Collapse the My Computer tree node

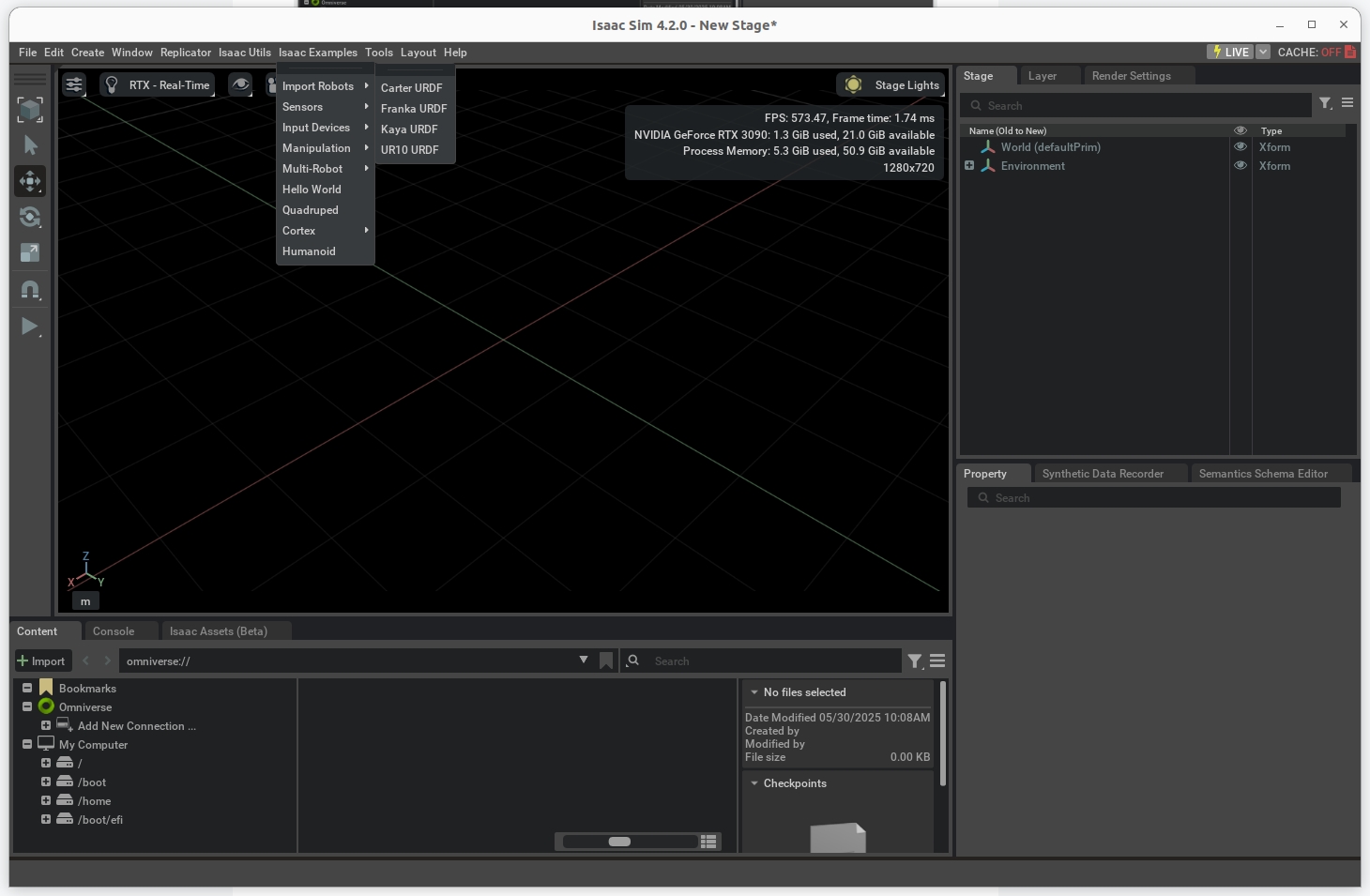pos(27,744)
